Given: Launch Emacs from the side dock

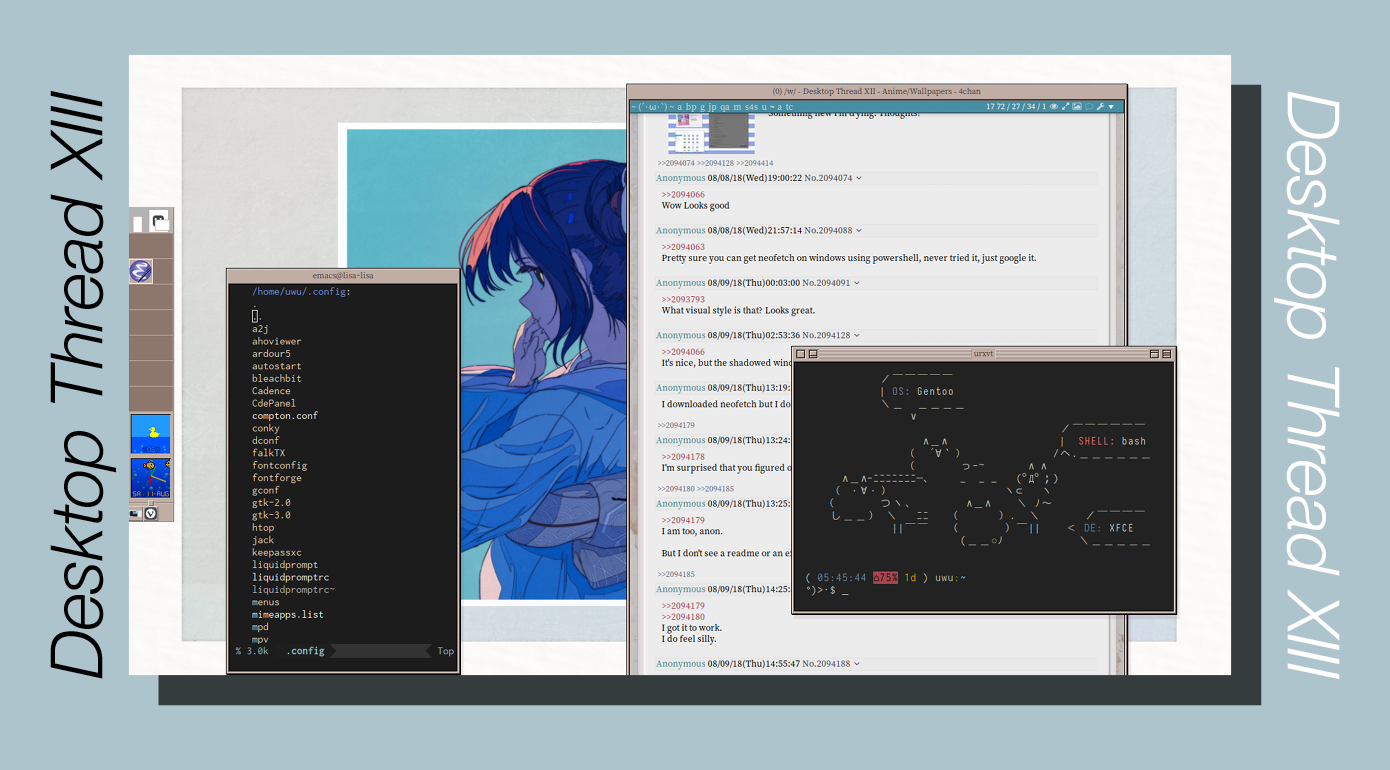Looking at the screenshot, I should (x=141, y=271).
